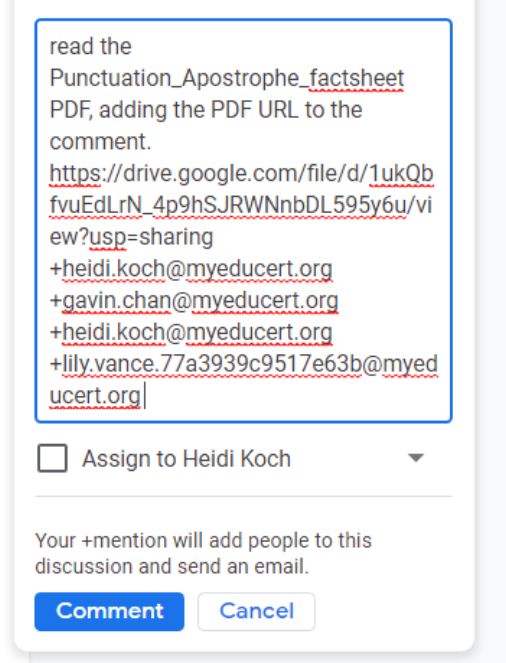Click the word Punctuation_Apostrophe_factsheet in the comment
Screen dimensions: 506x663
(227, 79)
